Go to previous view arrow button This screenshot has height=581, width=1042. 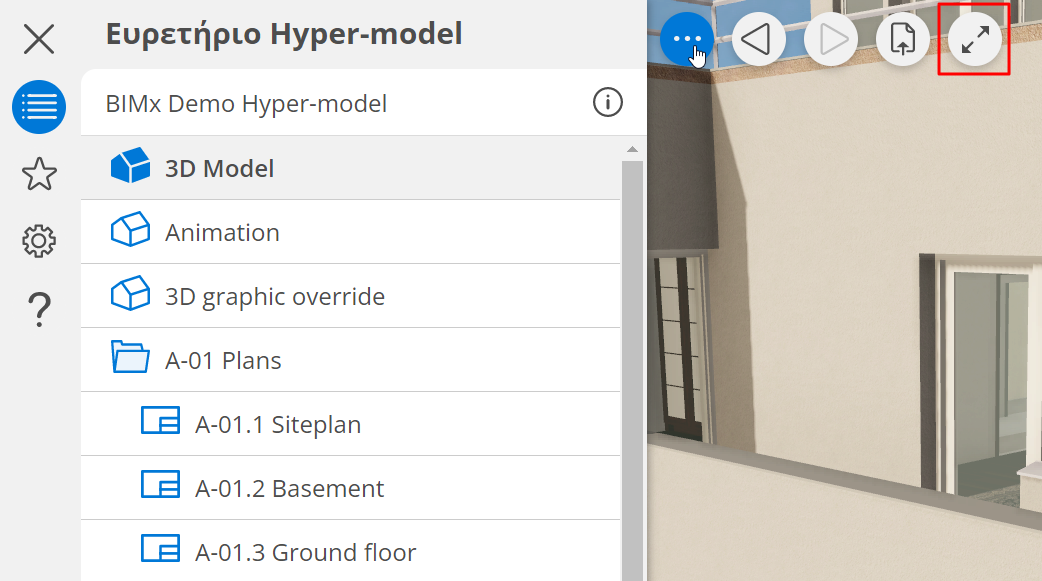pos(759,40)
